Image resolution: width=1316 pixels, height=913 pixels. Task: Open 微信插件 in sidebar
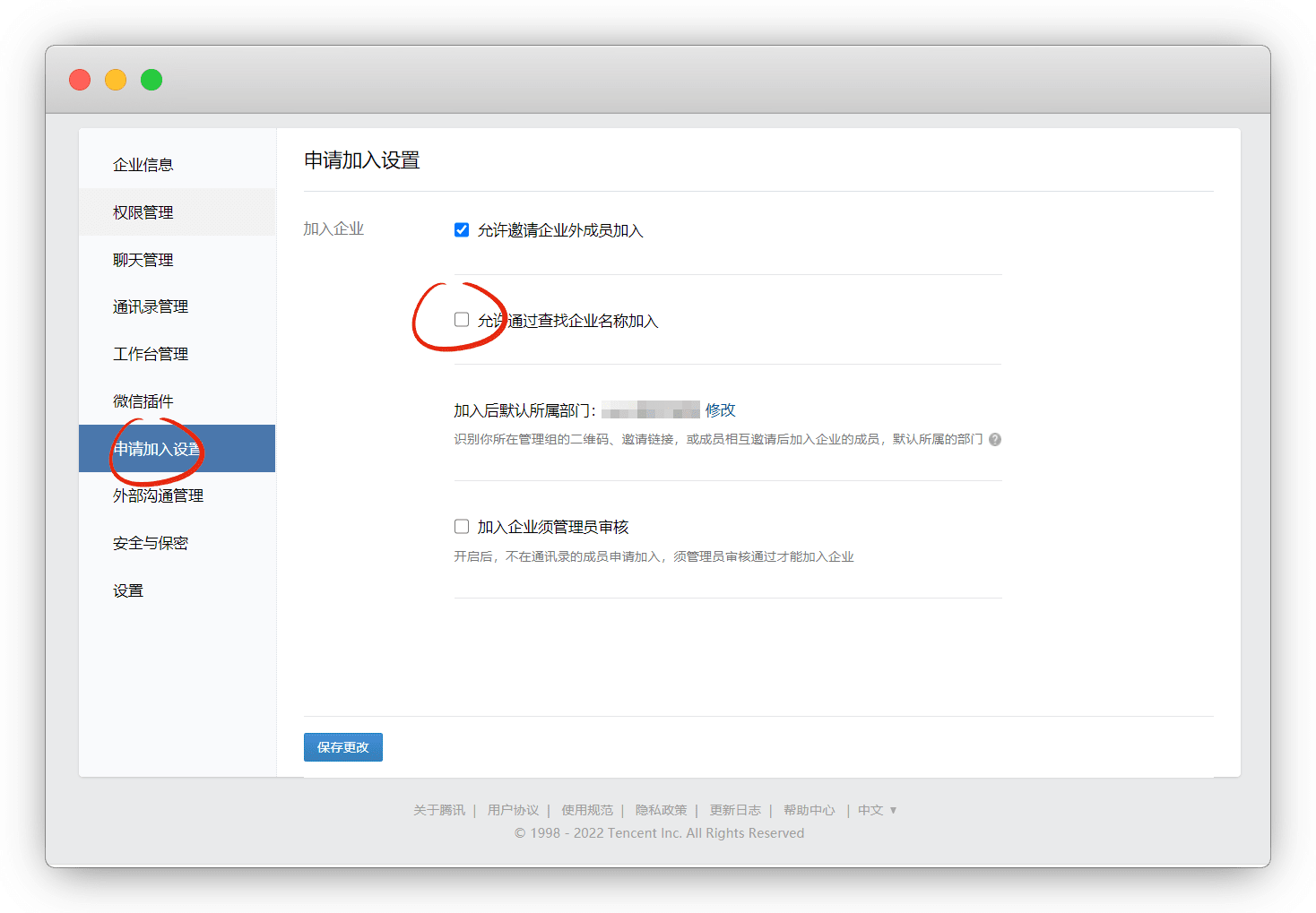[x=143, y=401]
